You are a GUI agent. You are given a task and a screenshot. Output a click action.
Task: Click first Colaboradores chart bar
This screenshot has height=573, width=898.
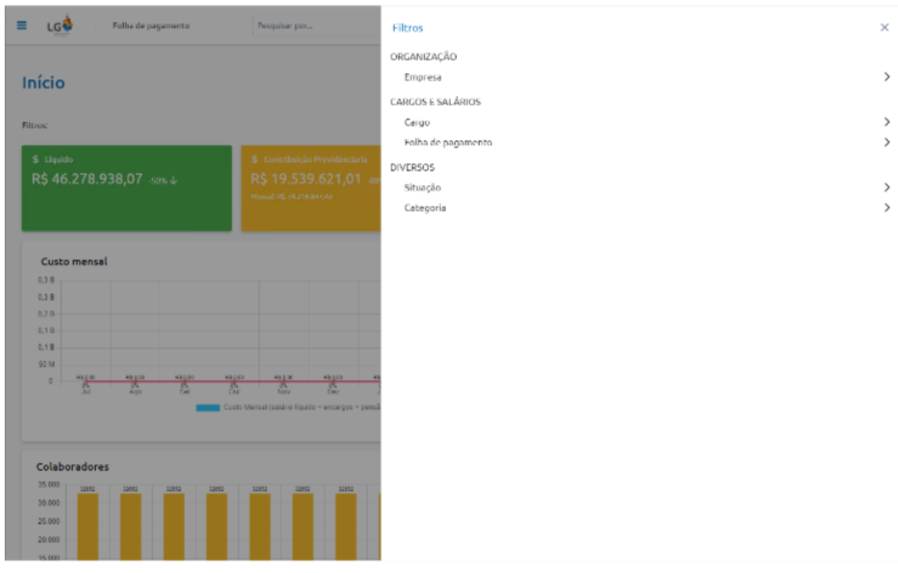(x=88, y=527)
